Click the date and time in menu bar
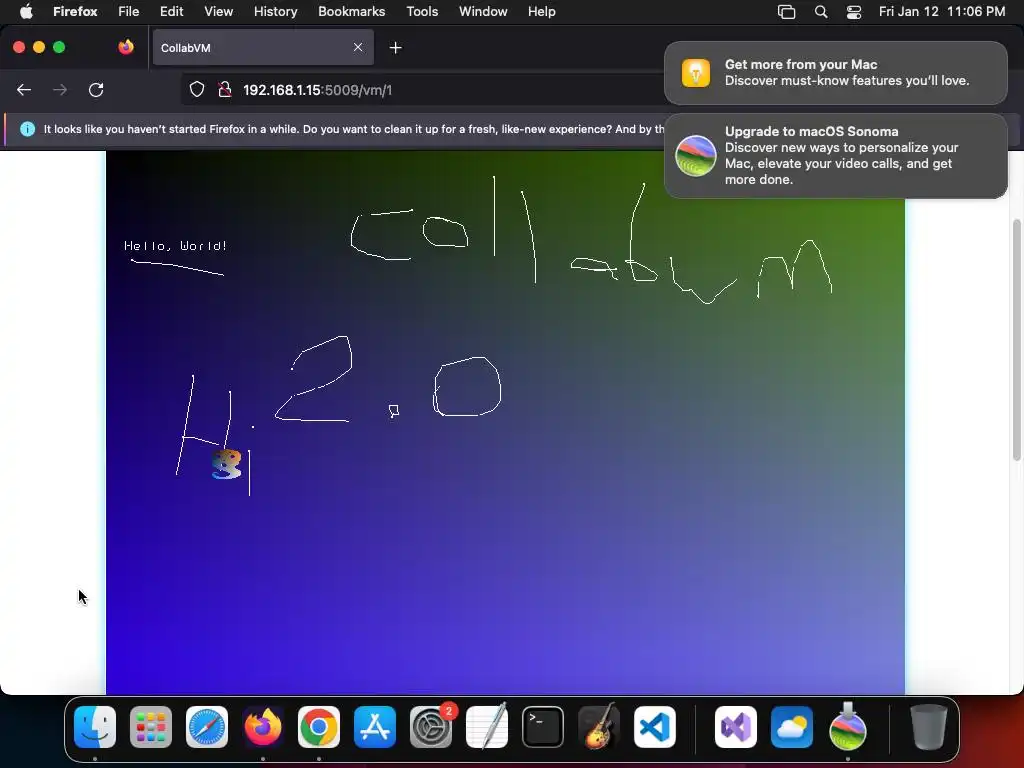This screenshot has height=768, width=1024. tap(942, 12)
